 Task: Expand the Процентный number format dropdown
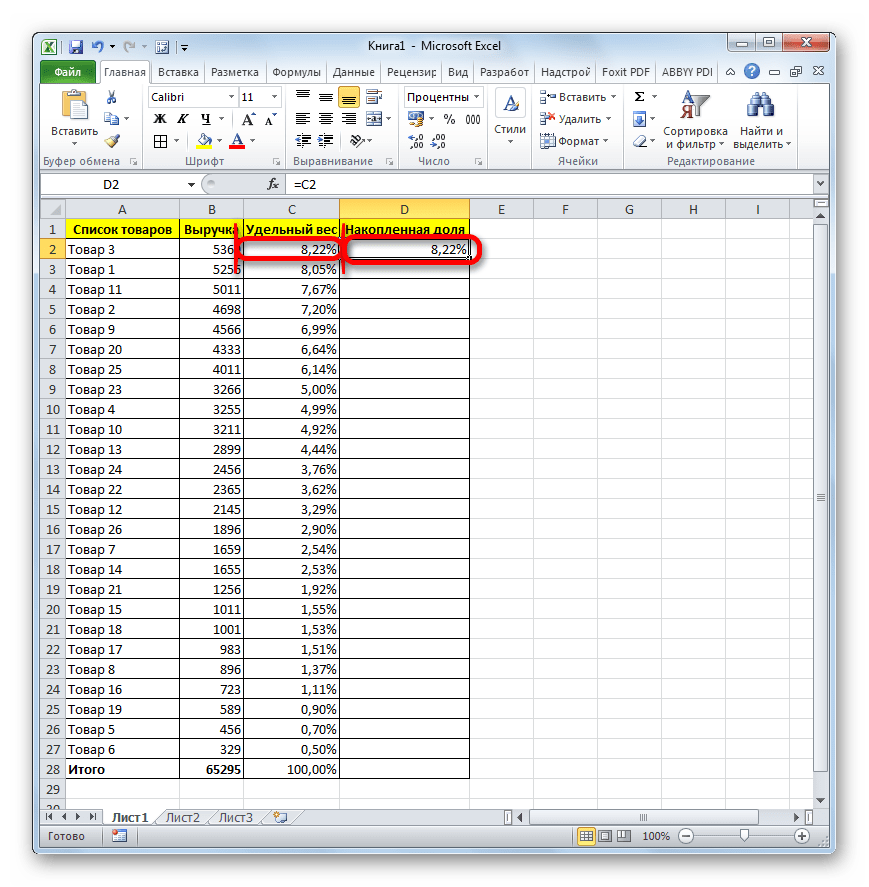[x=476, y=97]
